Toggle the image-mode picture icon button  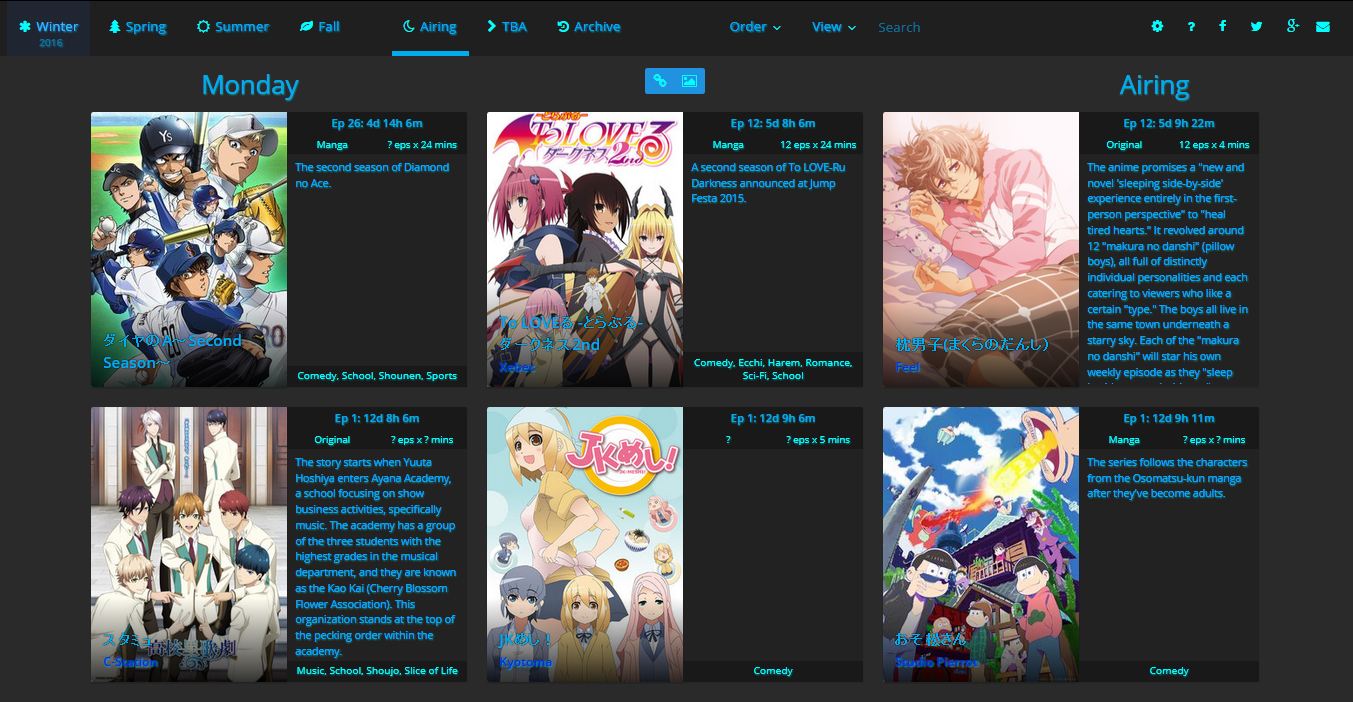[690, 81]
